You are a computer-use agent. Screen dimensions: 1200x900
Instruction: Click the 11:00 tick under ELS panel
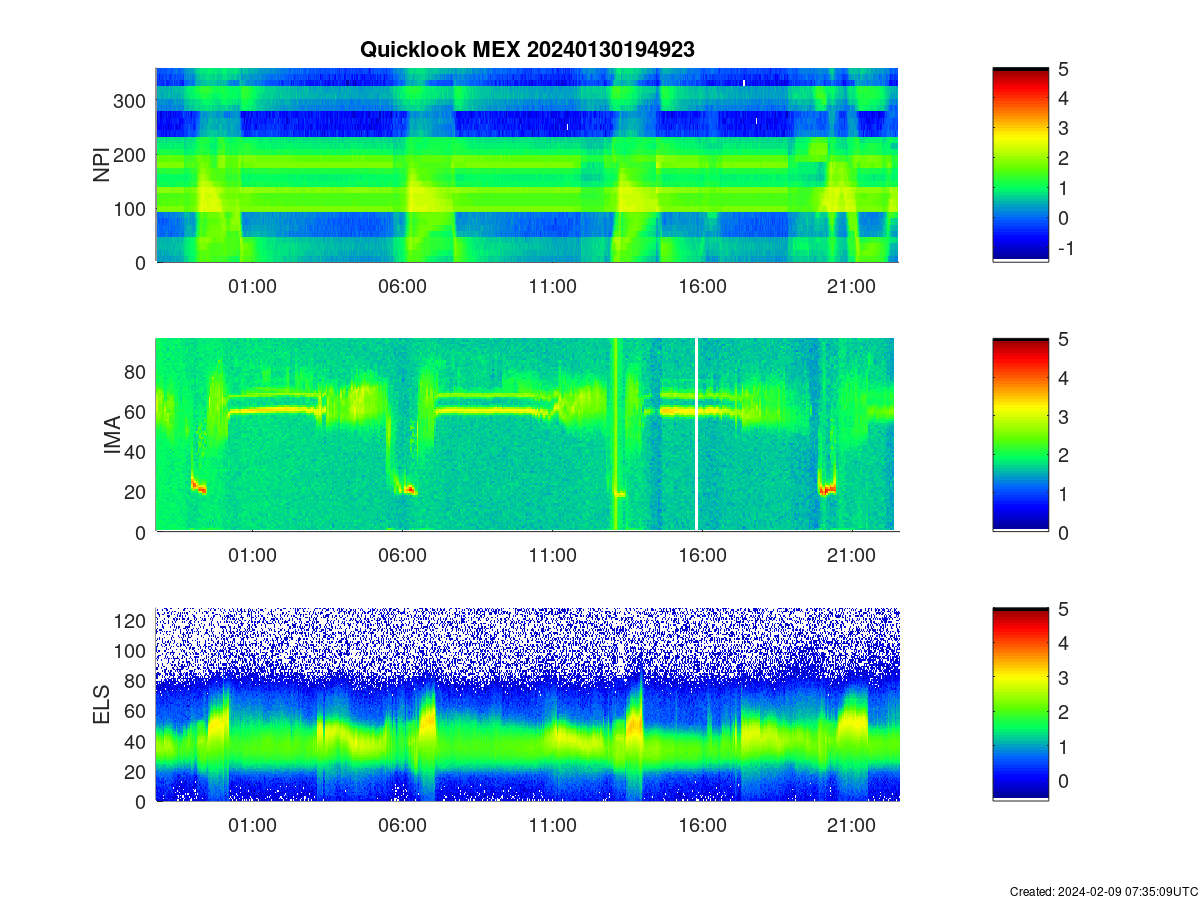(x=552, y=826)
